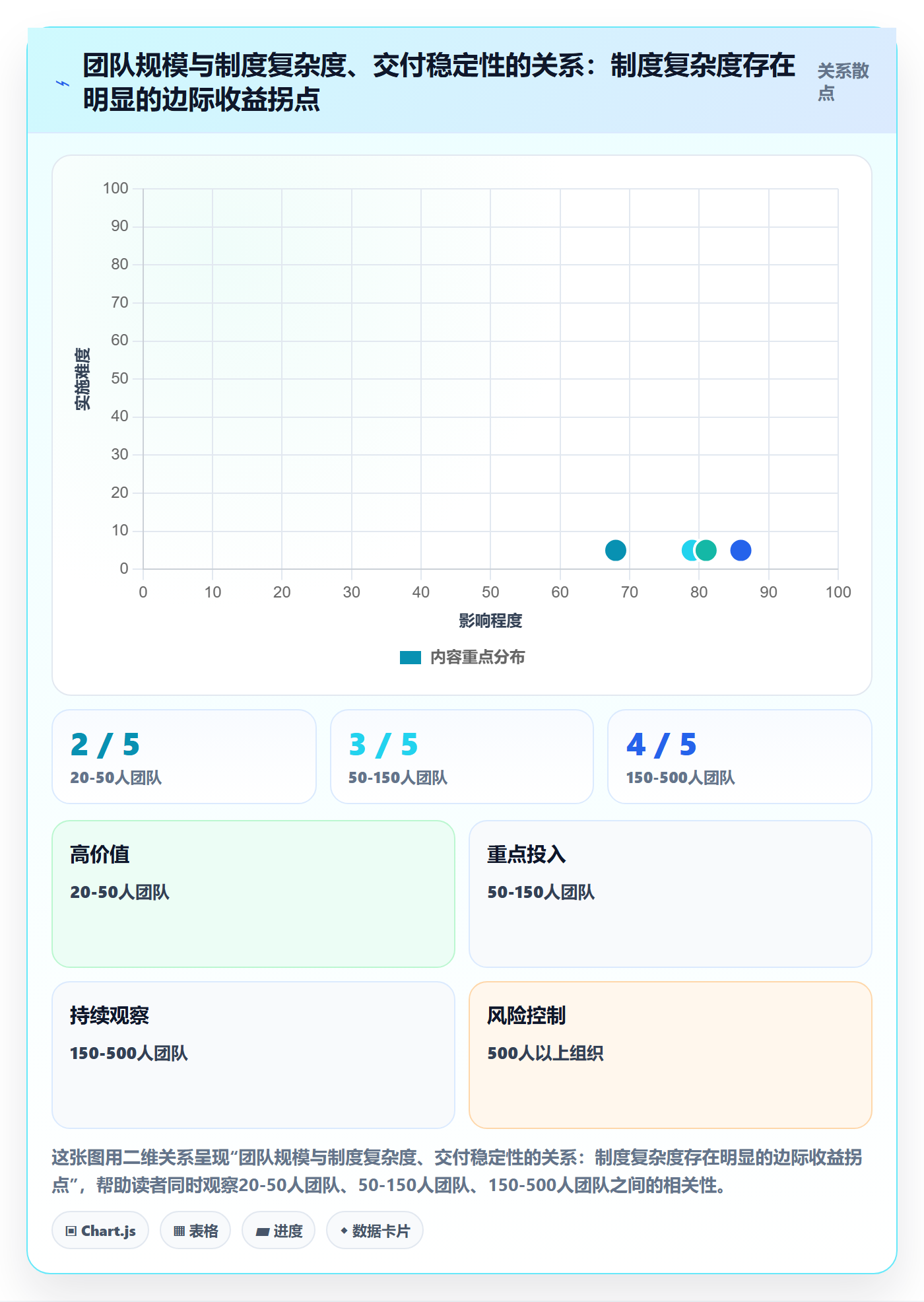This screenshot has height=1302, width=924.
Task: Click the 20-50人团队 label under 2 / 5
Action: pyautogui.click(x=116, y=778)
